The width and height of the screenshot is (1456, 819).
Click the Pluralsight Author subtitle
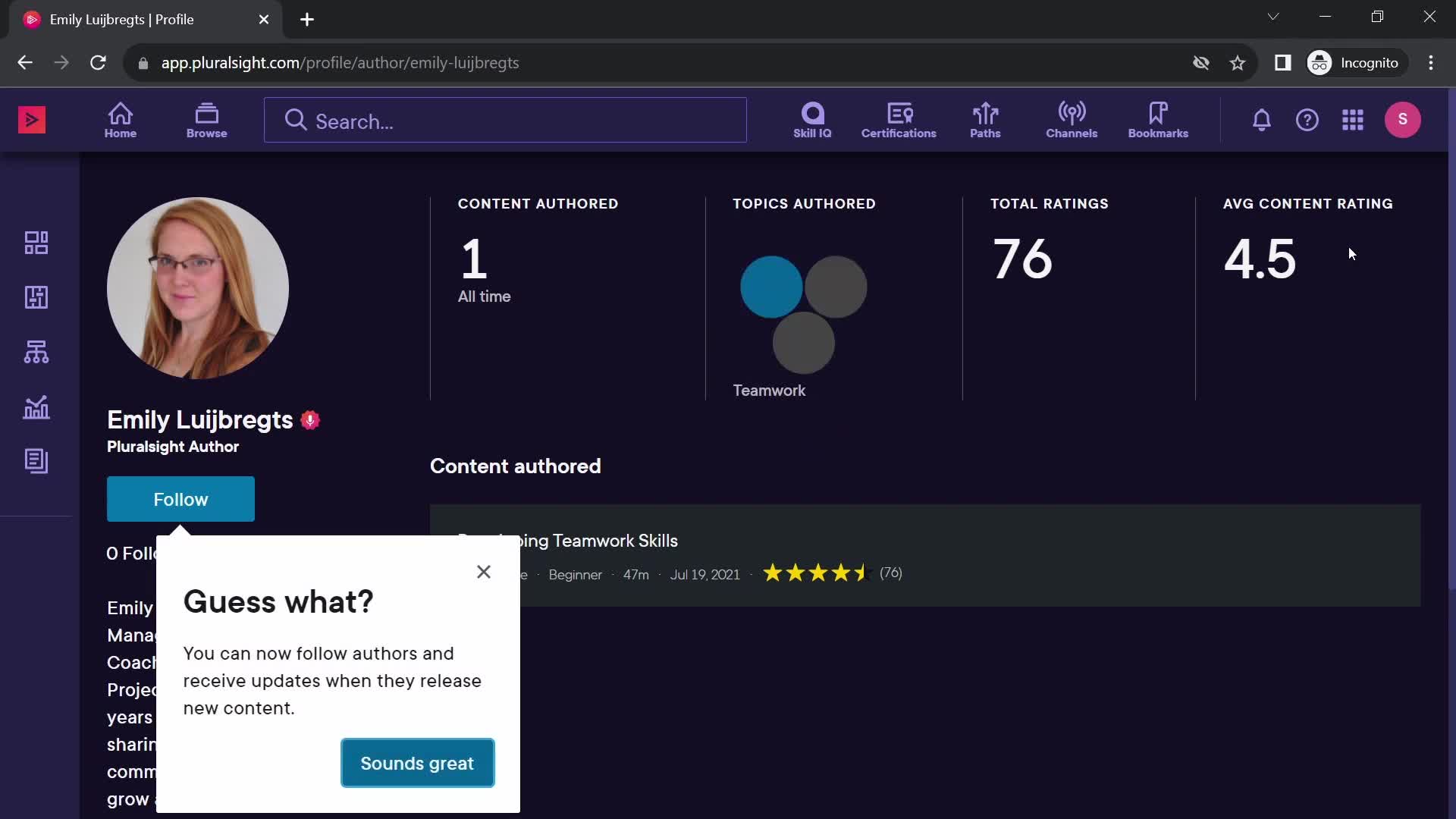pos(173,447)
